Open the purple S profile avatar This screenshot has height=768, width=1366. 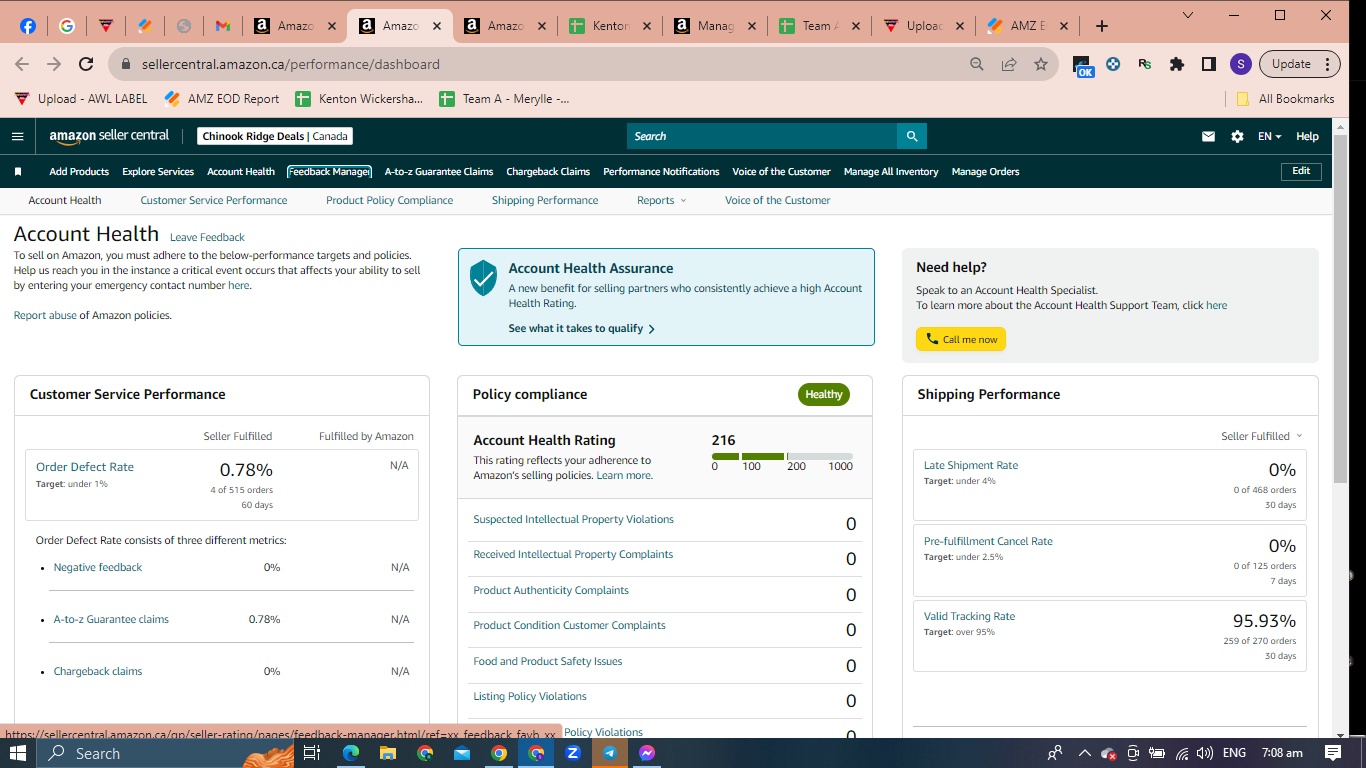tap(1241, 64)
